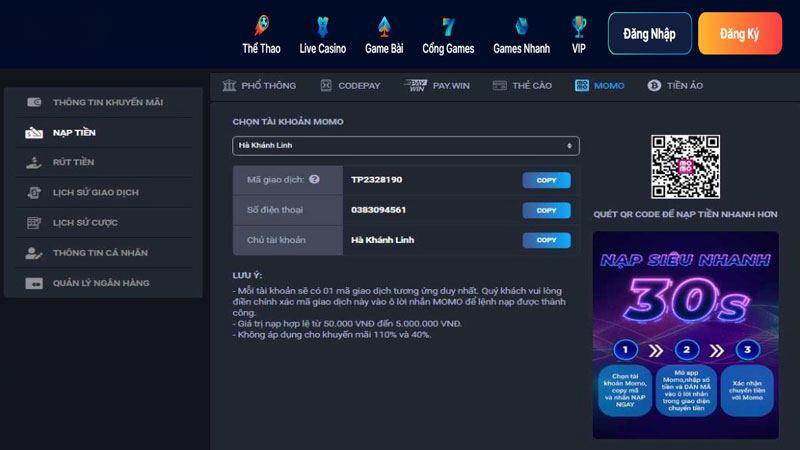Click the NẠP SIÊU NHANH 30s banner
The width and height of the screenshot is (800, 450).
pos(686,335)
